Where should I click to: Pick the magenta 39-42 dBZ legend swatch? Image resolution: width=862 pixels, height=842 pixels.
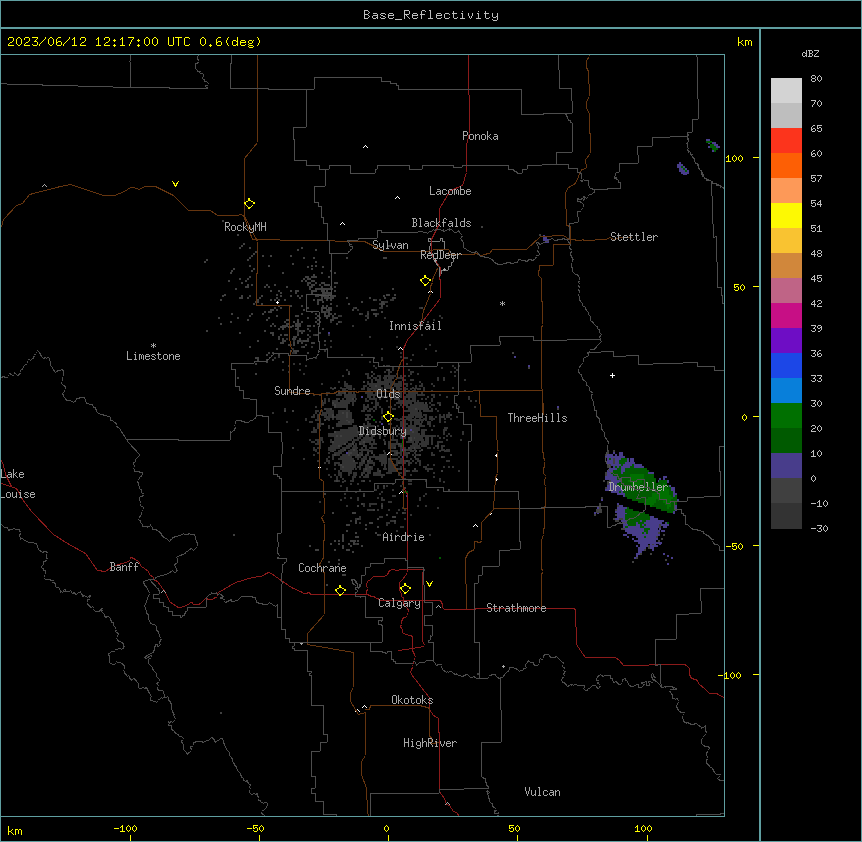pyautogui.click(x=786, y=315)
